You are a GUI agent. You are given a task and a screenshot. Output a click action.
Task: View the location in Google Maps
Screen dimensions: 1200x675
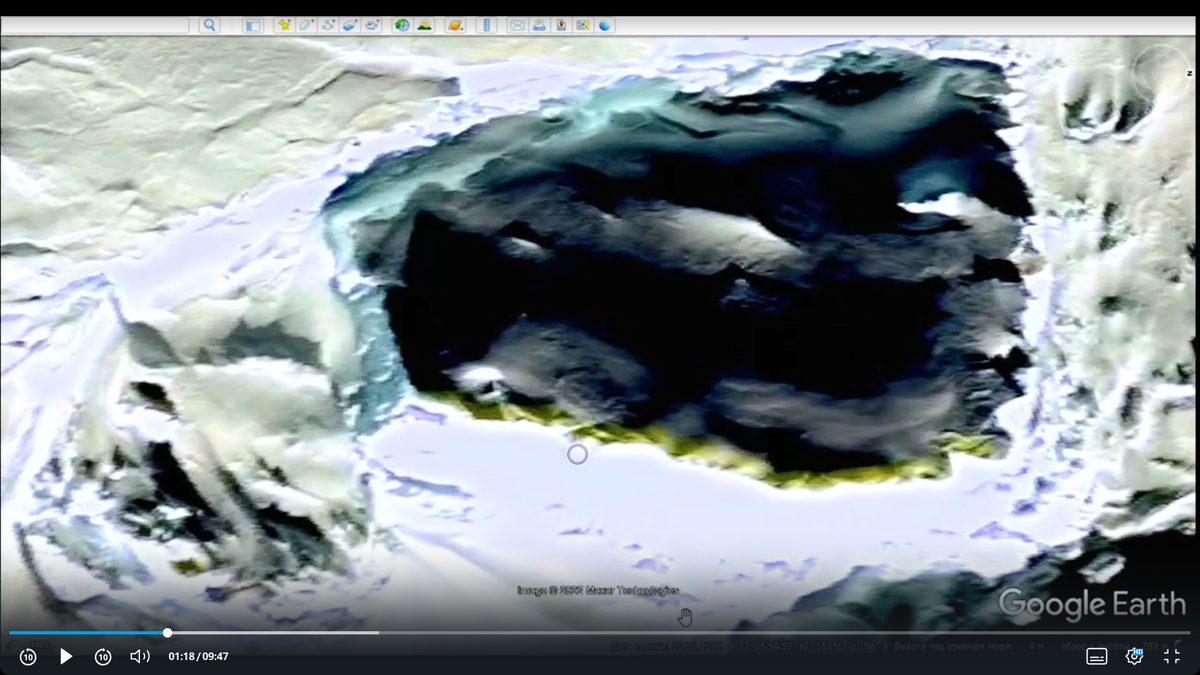583,25
